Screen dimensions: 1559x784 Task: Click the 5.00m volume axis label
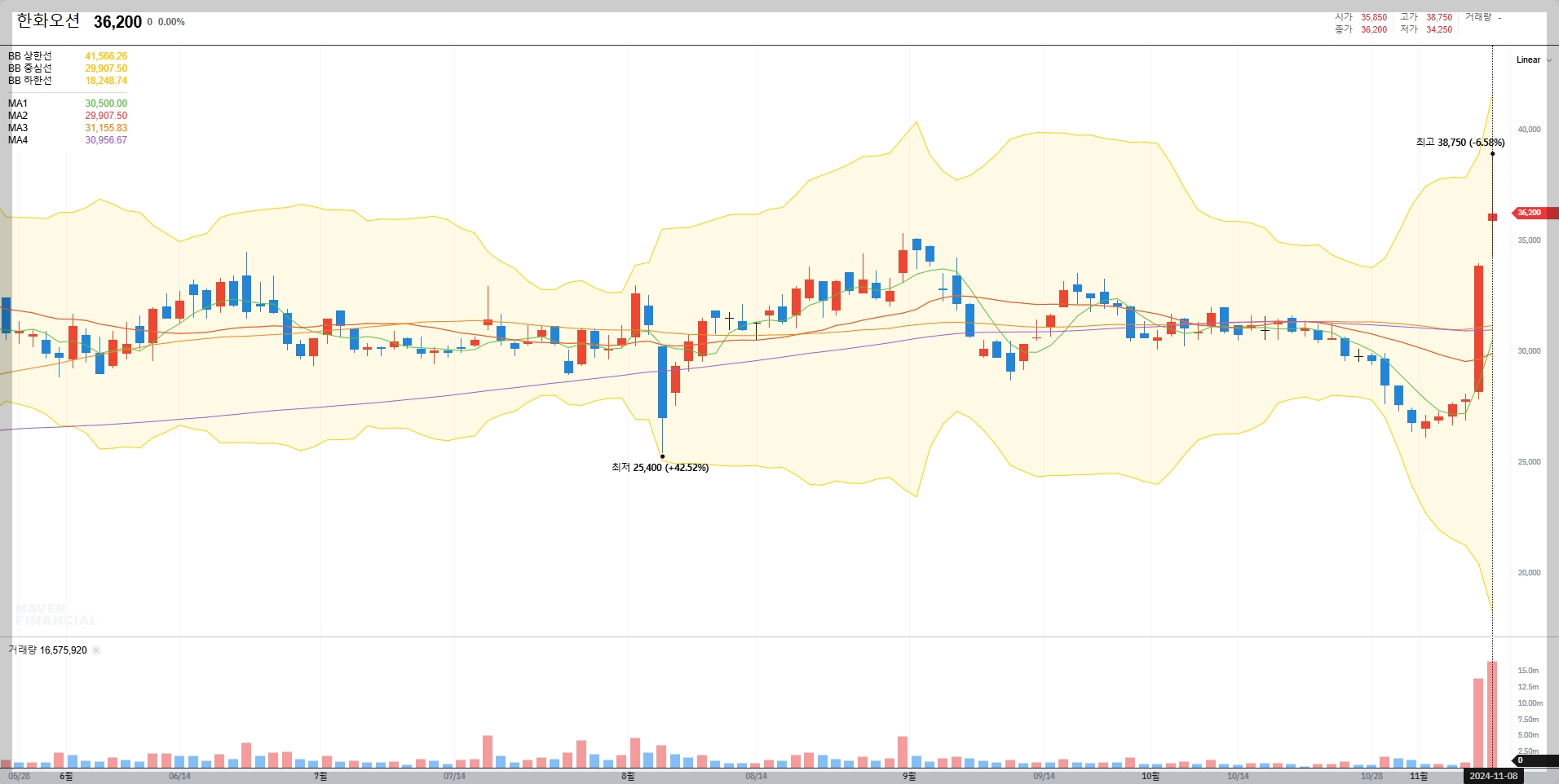(1528, 735)
